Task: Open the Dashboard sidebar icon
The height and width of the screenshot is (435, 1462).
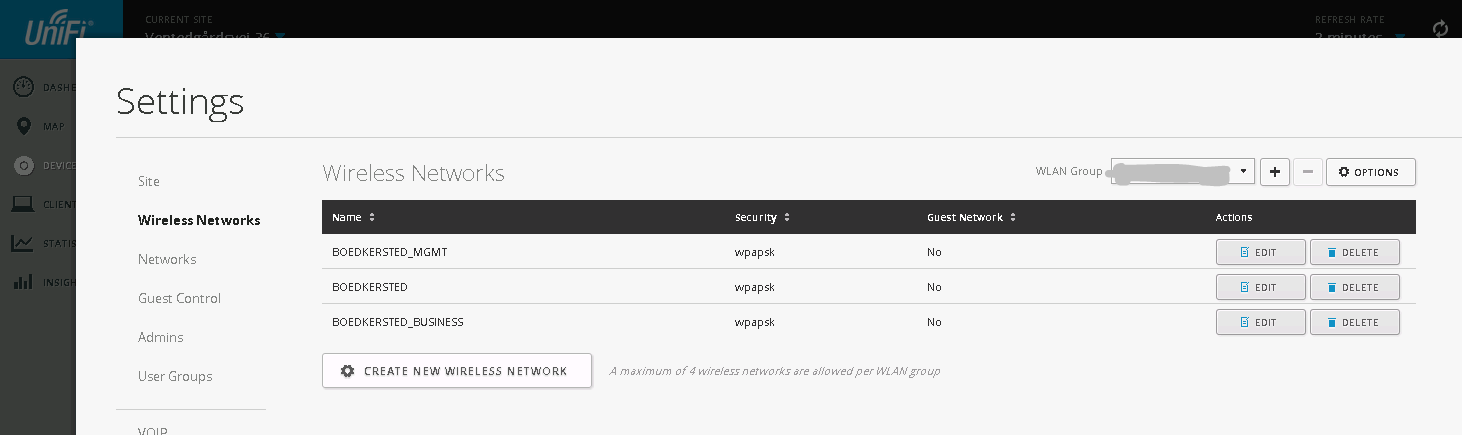Action: click(24, 87)
